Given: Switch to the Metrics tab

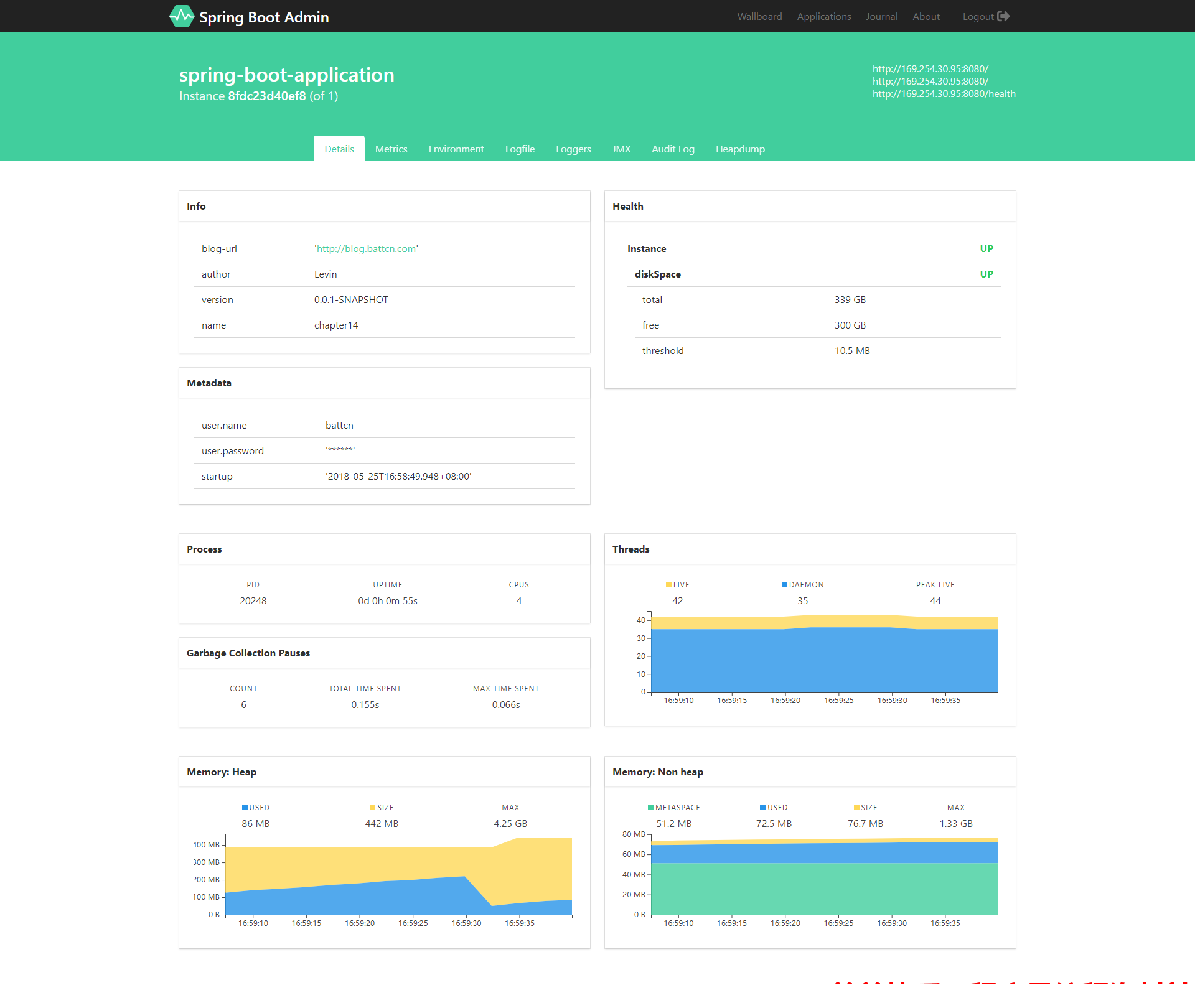Looking at the screenshot, I should [391, 149].
